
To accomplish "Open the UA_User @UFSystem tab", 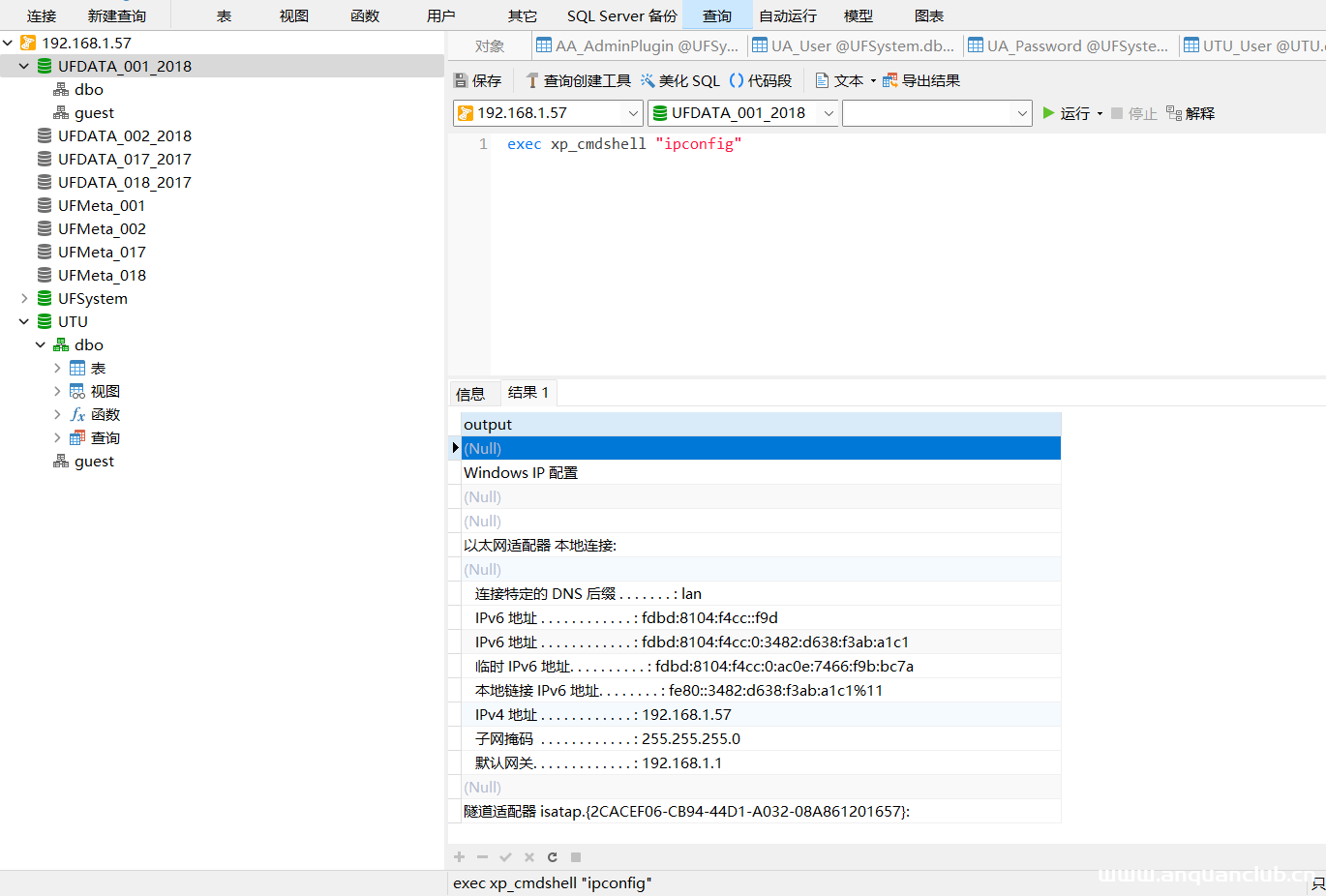I will click(854, 45).
